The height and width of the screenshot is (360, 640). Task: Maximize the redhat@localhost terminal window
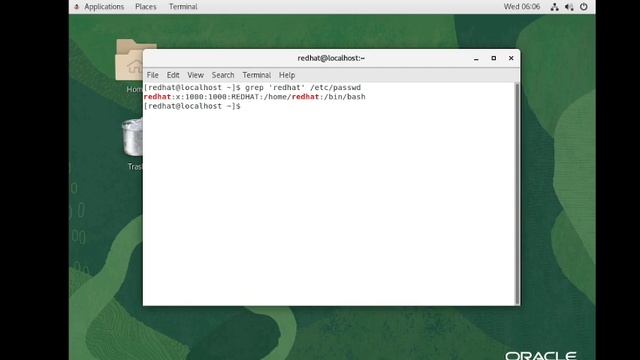(x=493, y=58)
